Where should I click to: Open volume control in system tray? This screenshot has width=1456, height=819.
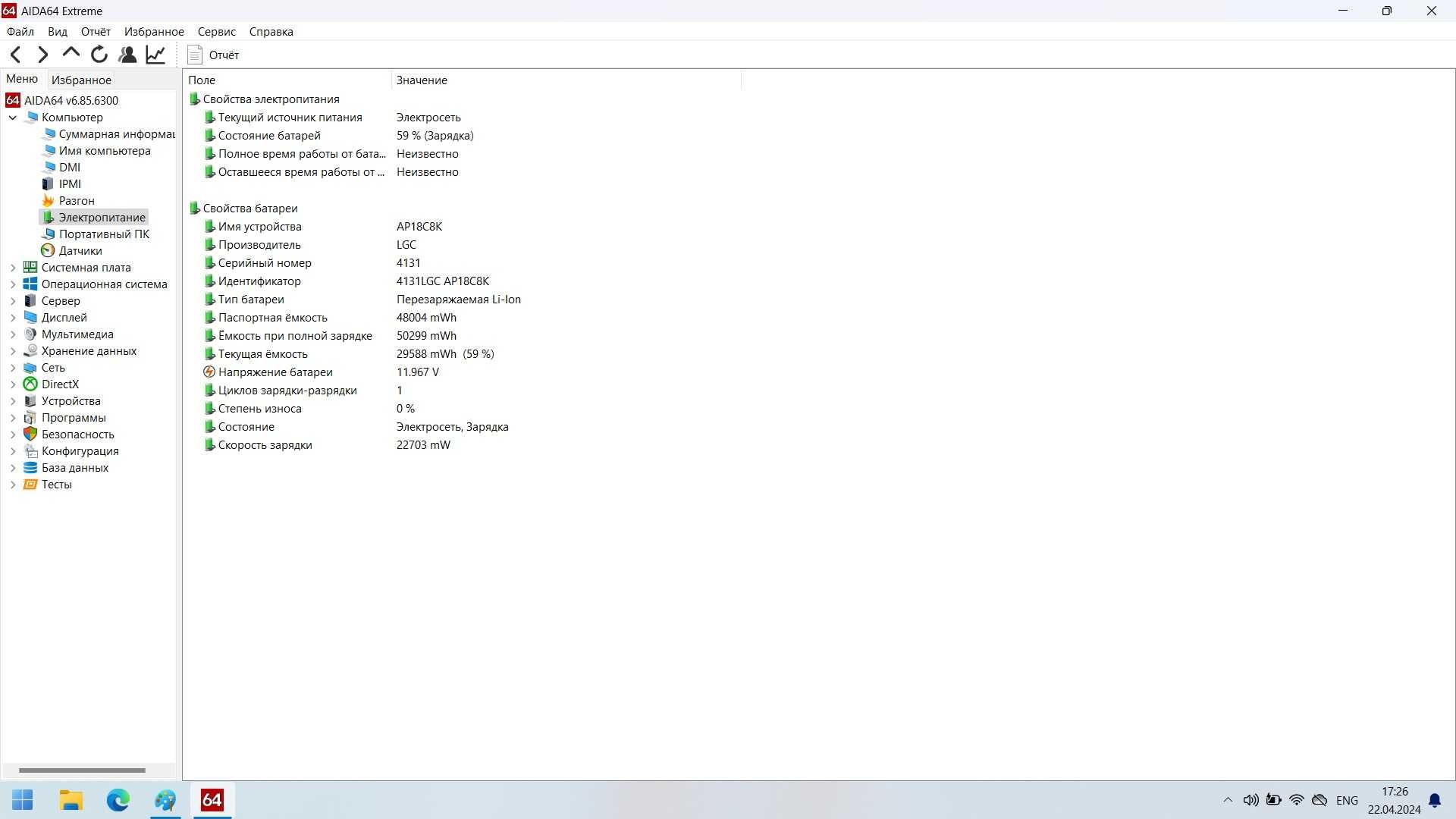tap(1250, 800)
